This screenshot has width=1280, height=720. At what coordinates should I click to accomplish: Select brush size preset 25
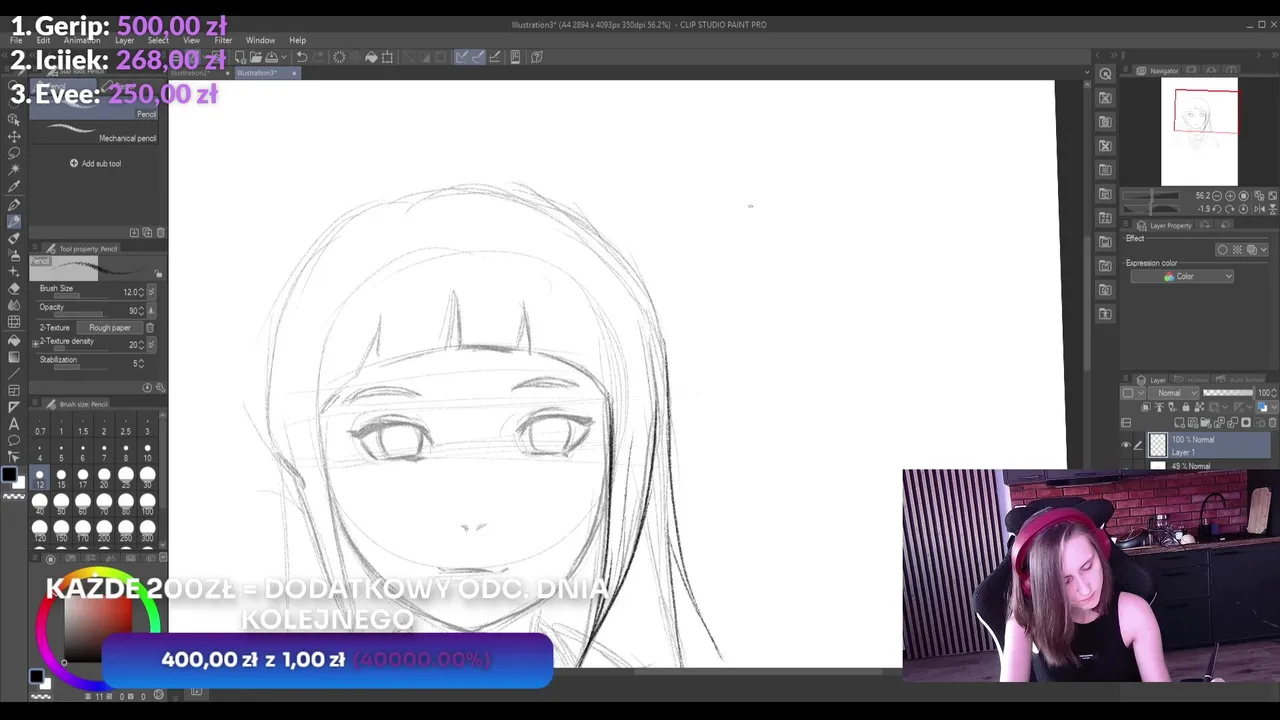pyautogui.click(x=125, y=476)
